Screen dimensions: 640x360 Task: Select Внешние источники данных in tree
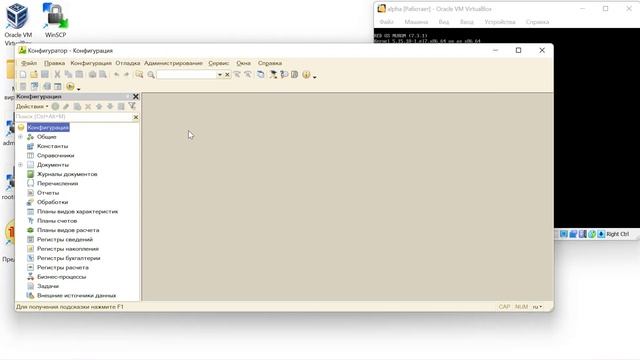click(x=76, y=296)
